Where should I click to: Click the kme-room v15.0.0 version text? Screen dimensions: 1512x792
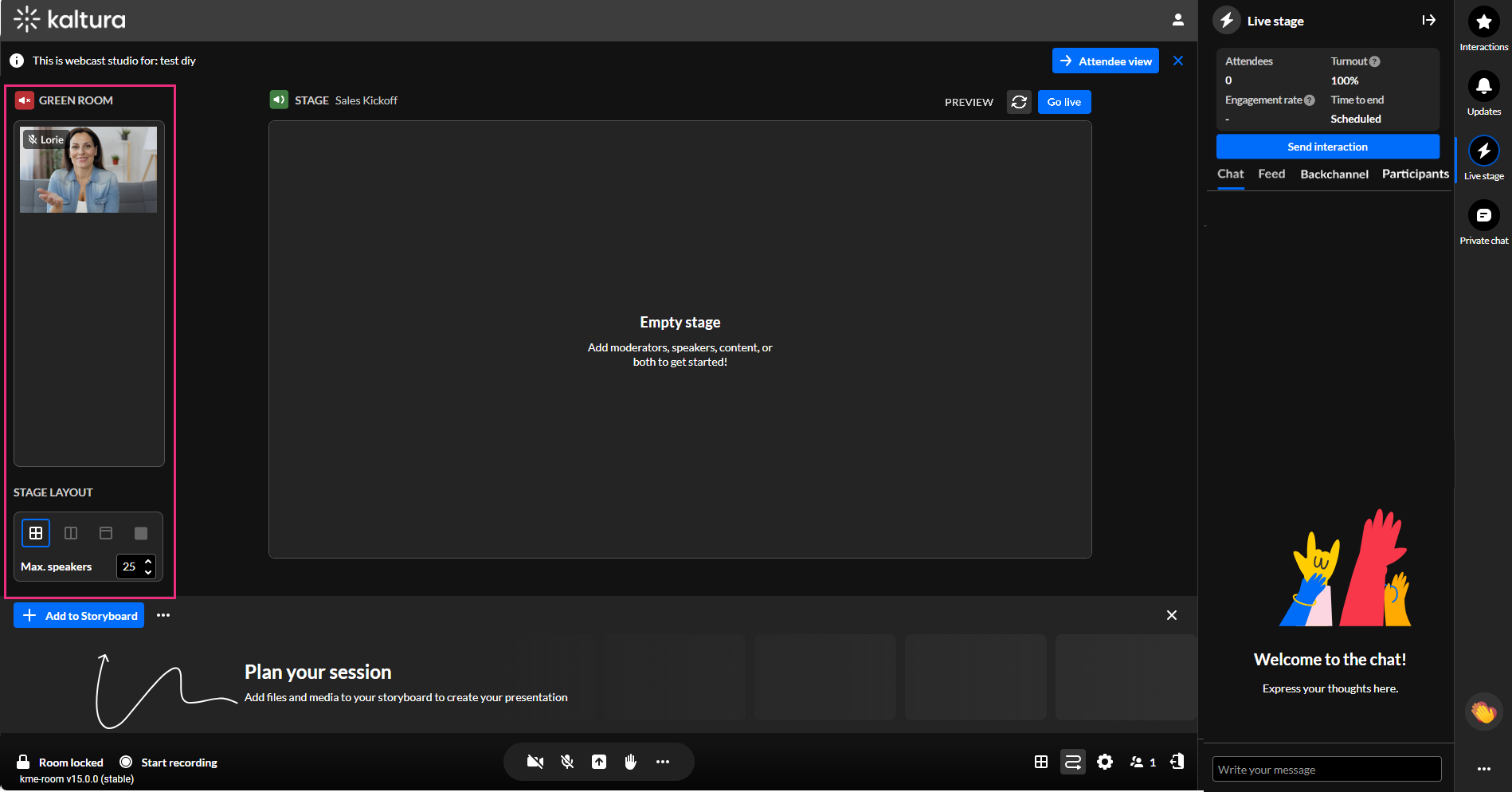(76, 779)
